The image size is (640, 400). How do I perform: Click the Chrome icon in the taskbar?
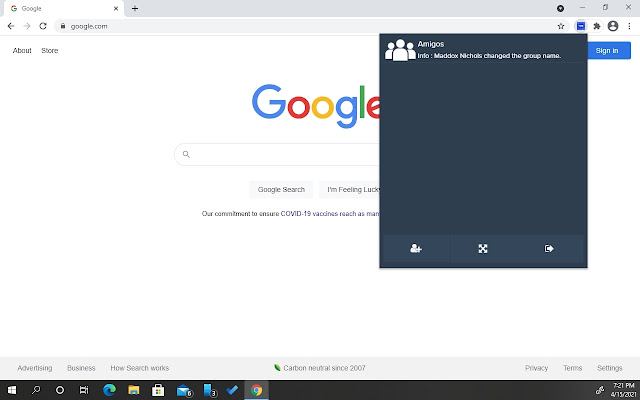pyautogui.click(x=257, y=390)
